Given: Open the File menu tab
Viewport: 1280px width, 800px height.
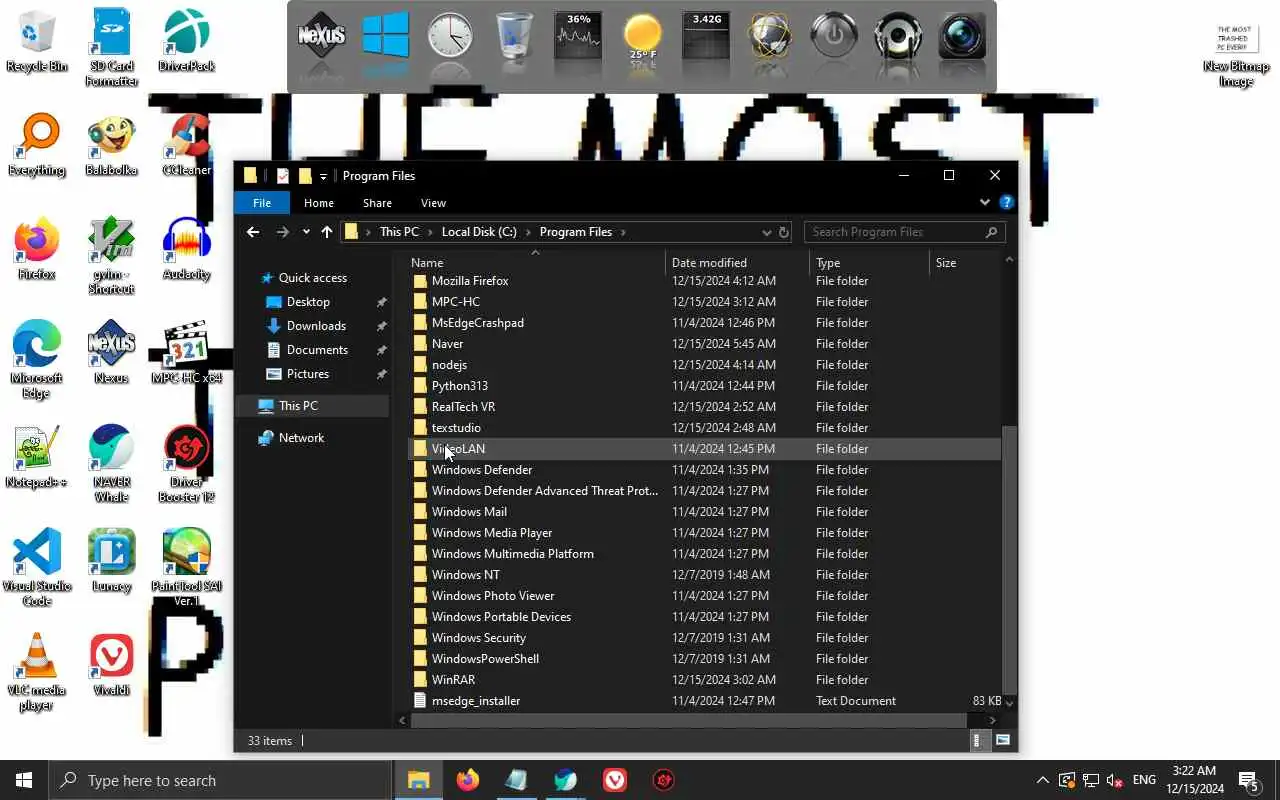Looking at the screenshot, I should click(262, 203).
